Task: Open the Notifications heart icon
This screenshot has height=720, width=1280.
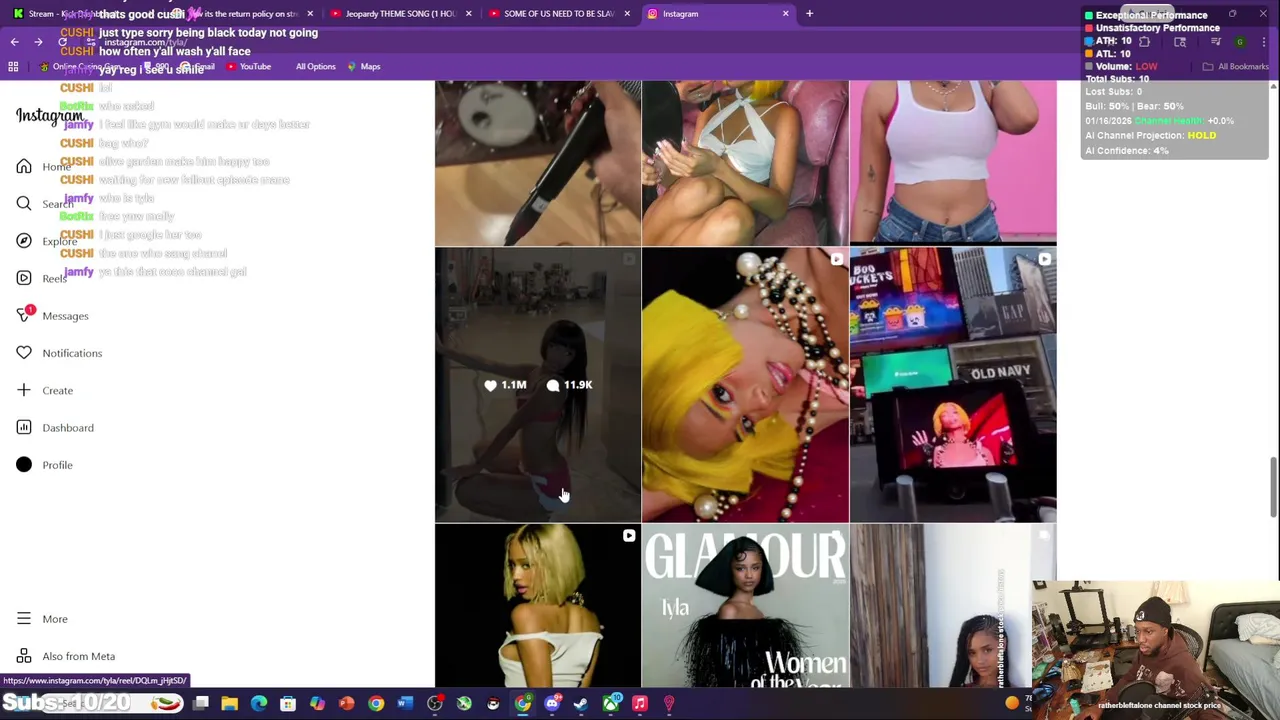Action: point(24,353)
